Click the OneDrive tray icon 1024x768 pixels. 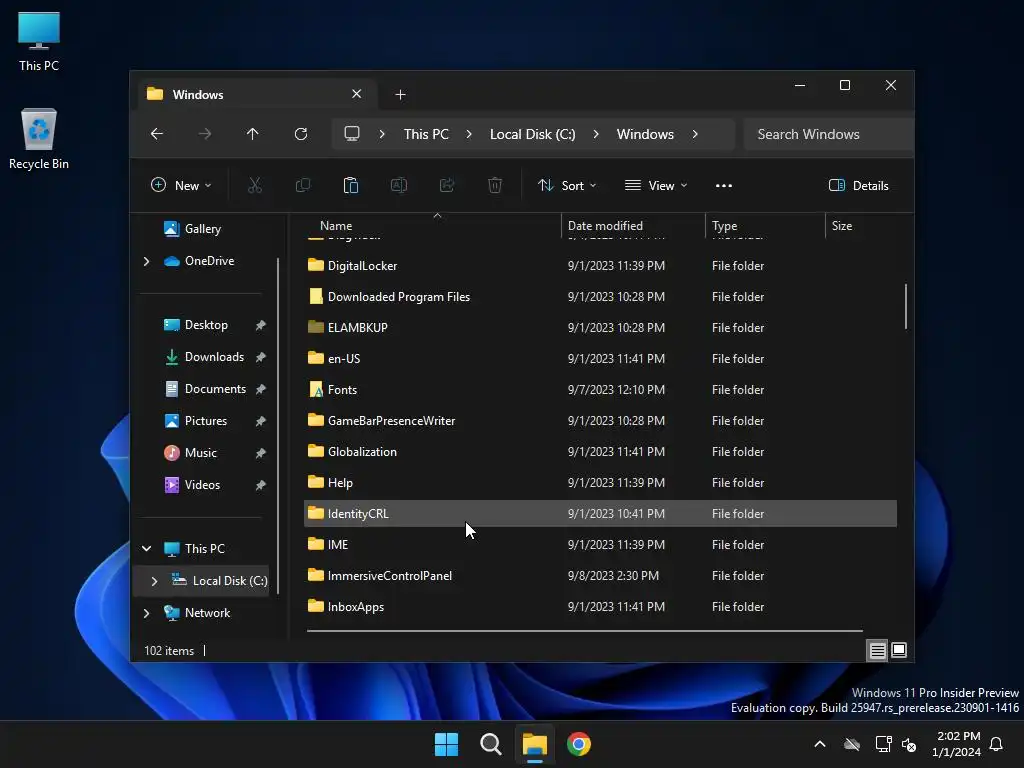click(852, 744)
